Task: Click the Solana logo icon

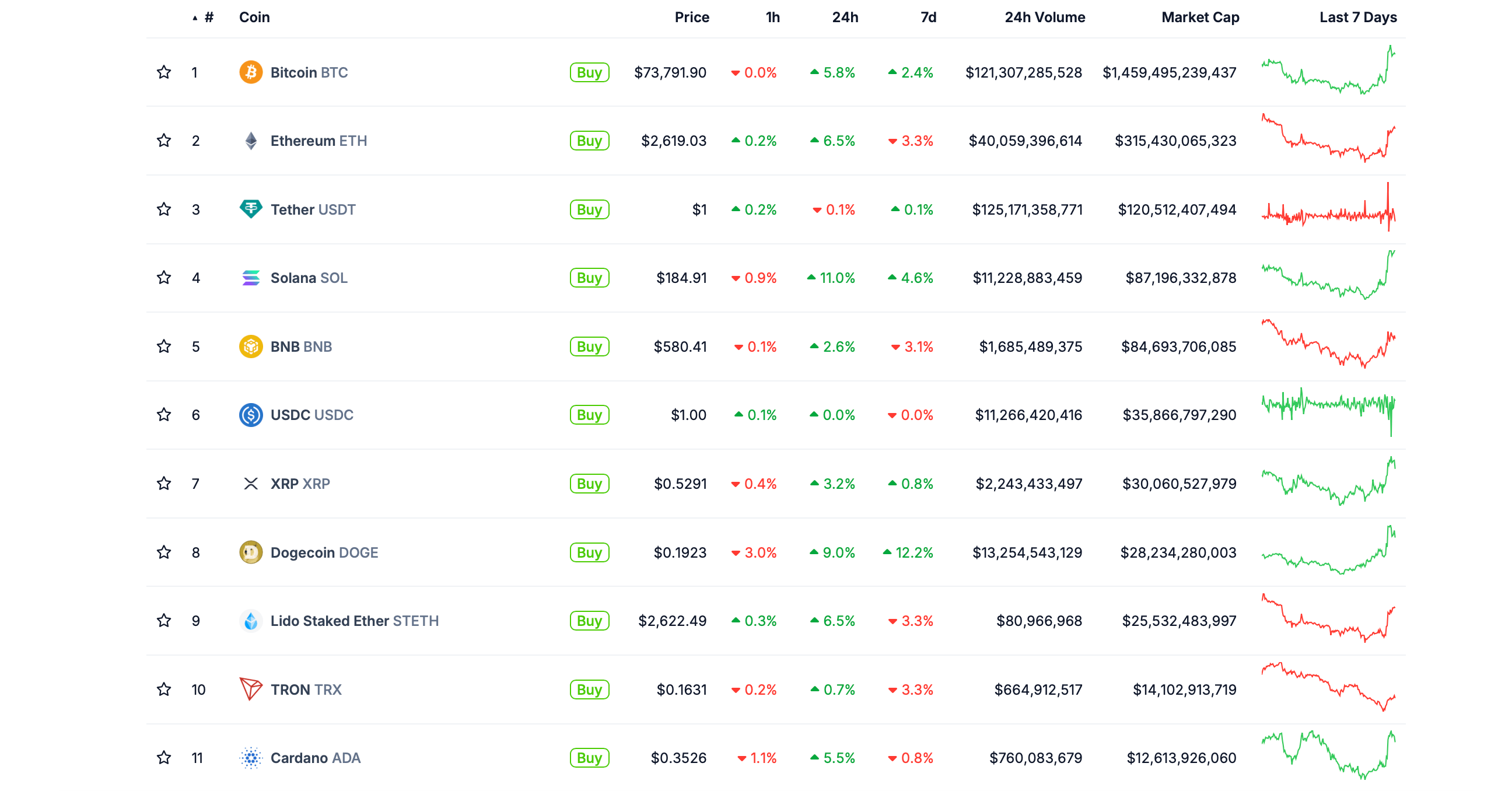Action: tap(251, 278)
